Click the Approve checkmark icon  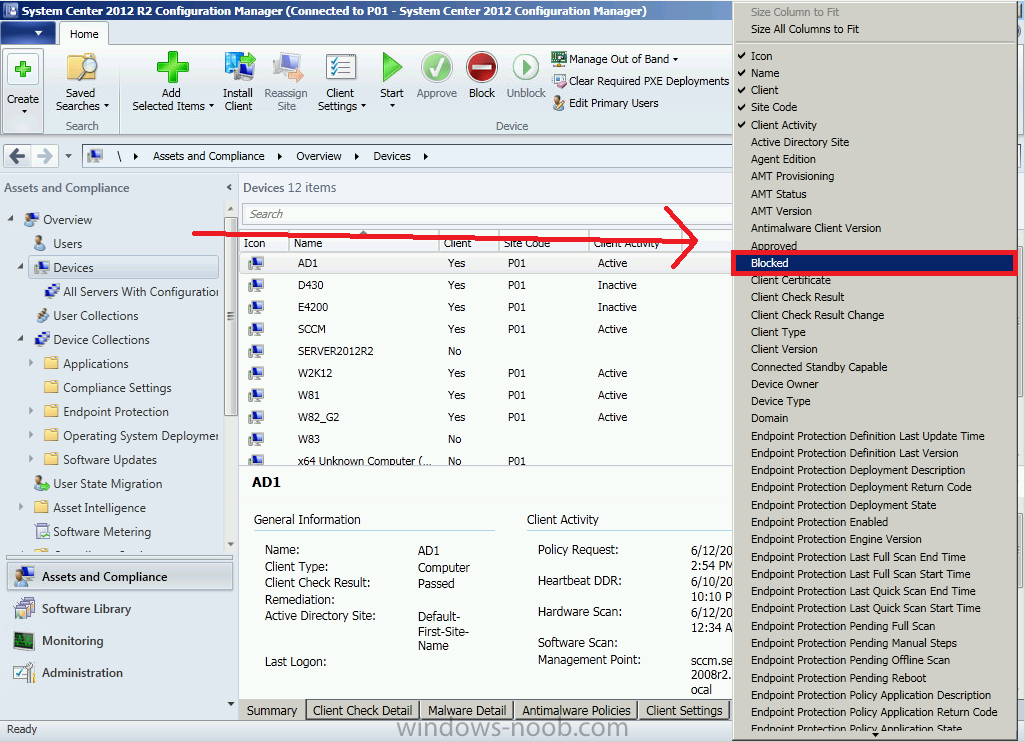point(437,67)
